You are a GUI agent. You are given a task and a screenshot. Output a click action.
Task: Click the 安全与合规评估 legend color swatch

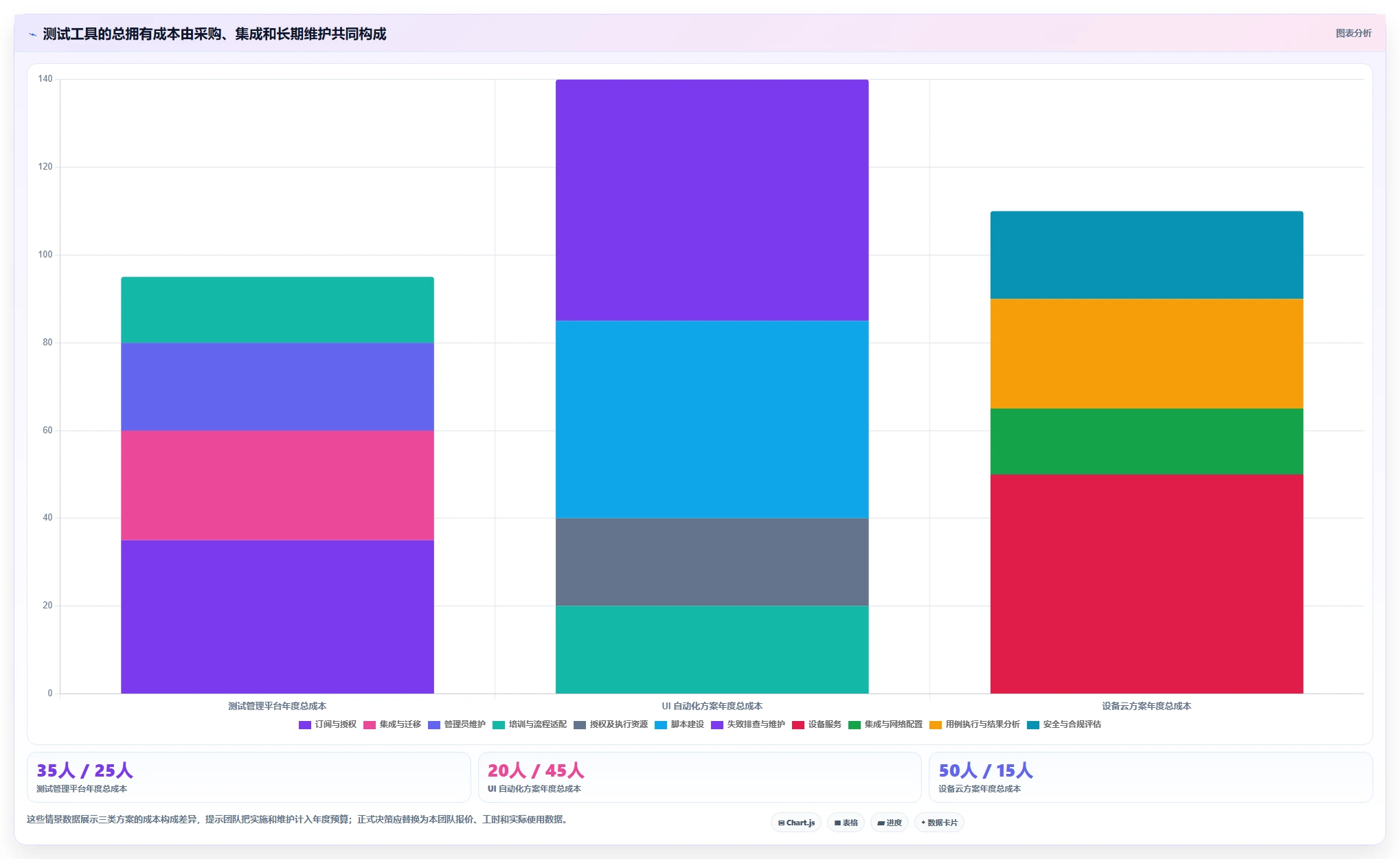point(1033,725)
